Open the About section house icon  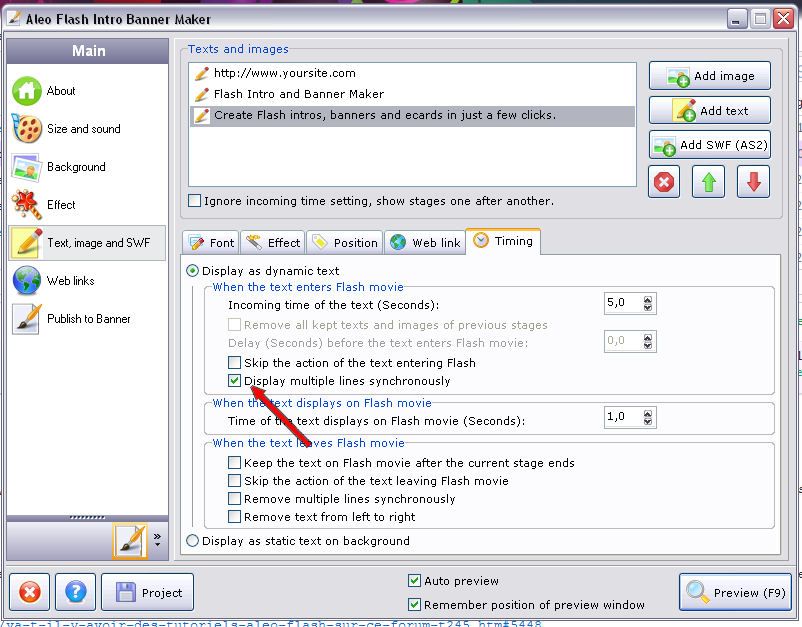click(x=27, y=91)
